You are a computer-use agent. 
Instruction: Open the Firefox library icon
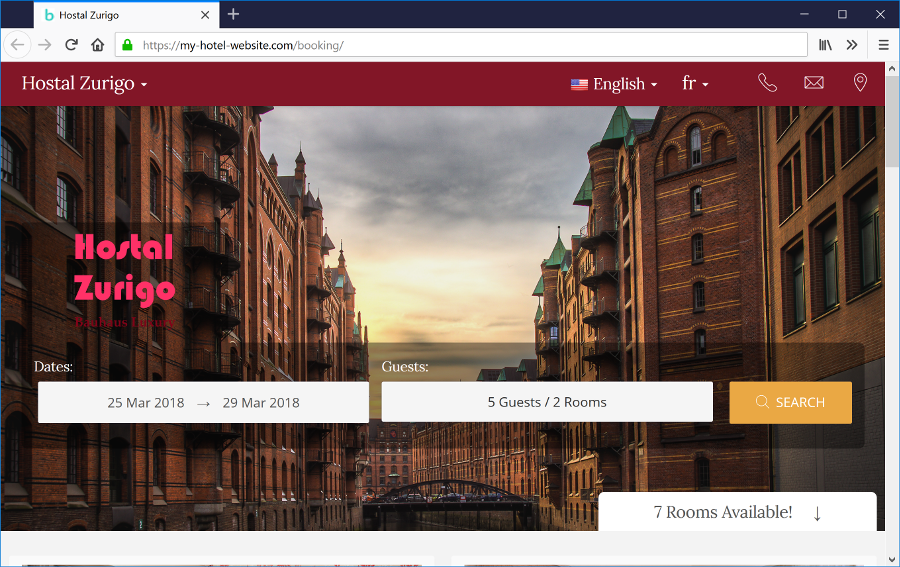click(x=825, y=45)
